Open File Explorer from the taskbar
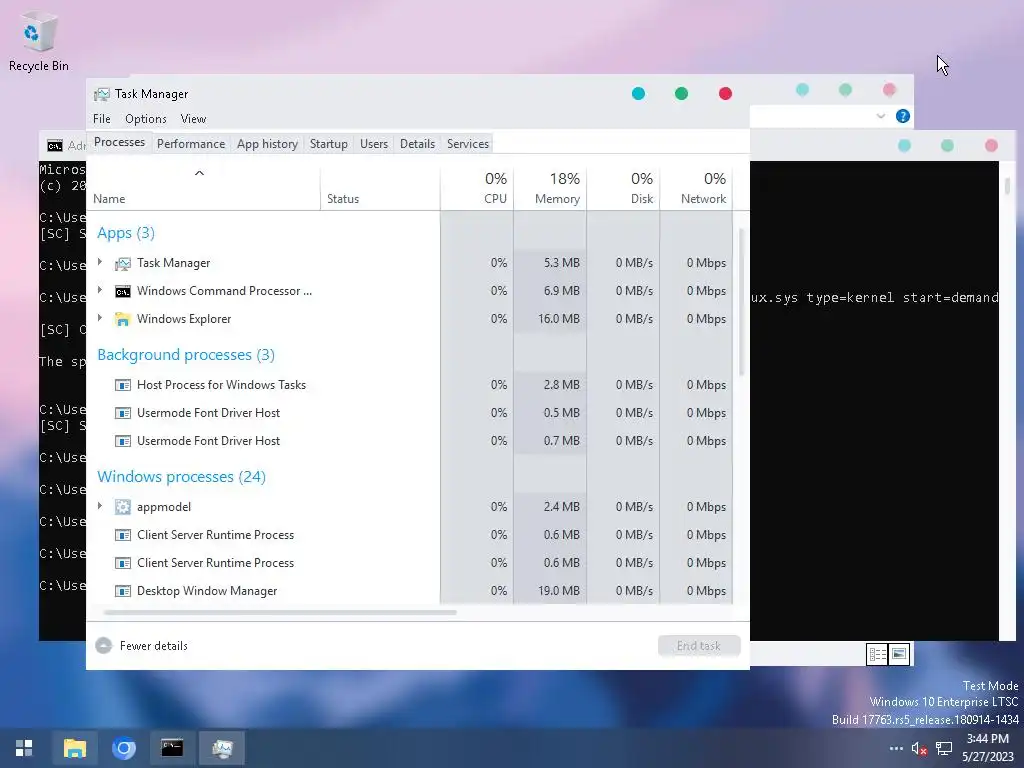Screen dimensions: 1024x768 tap(74, 748)
